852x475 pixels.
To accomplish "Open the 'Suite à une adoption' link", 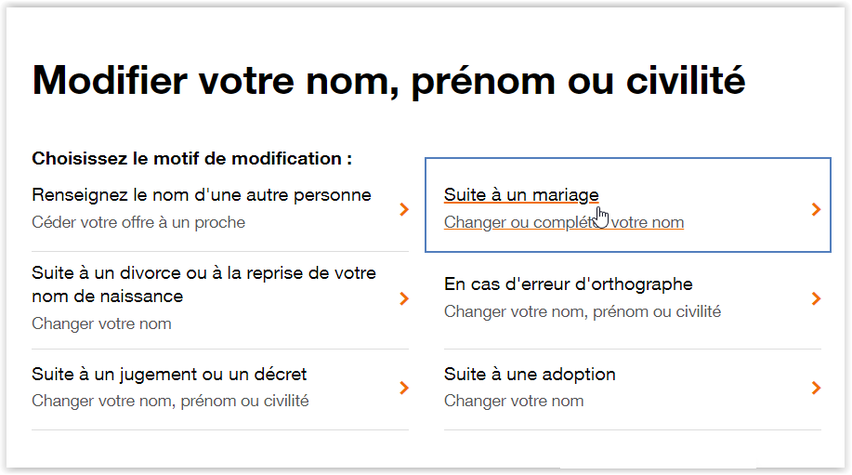I will pos(529,375).
